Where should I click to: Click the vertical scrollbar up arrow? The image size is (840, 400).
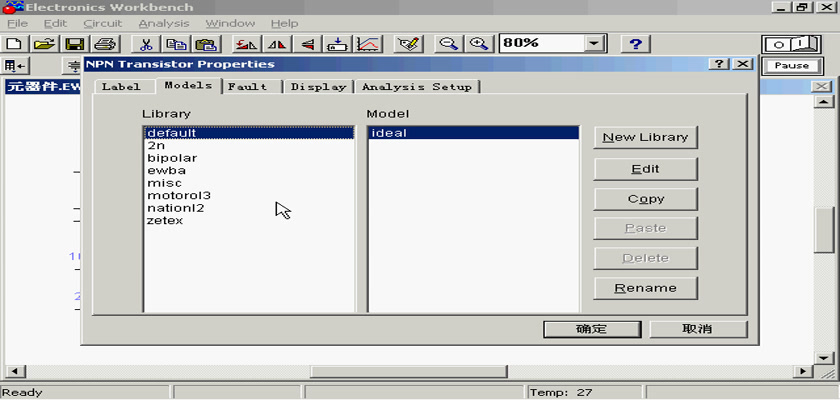tap(823, 102)
